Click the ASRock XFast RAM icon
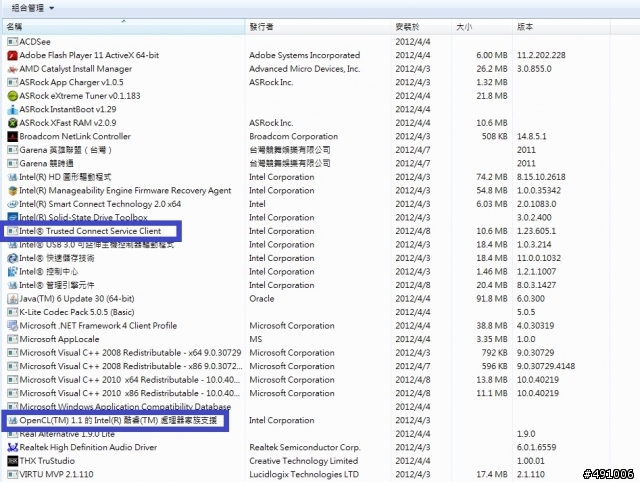Screen dimensions: 640x482 coord(13,123)
